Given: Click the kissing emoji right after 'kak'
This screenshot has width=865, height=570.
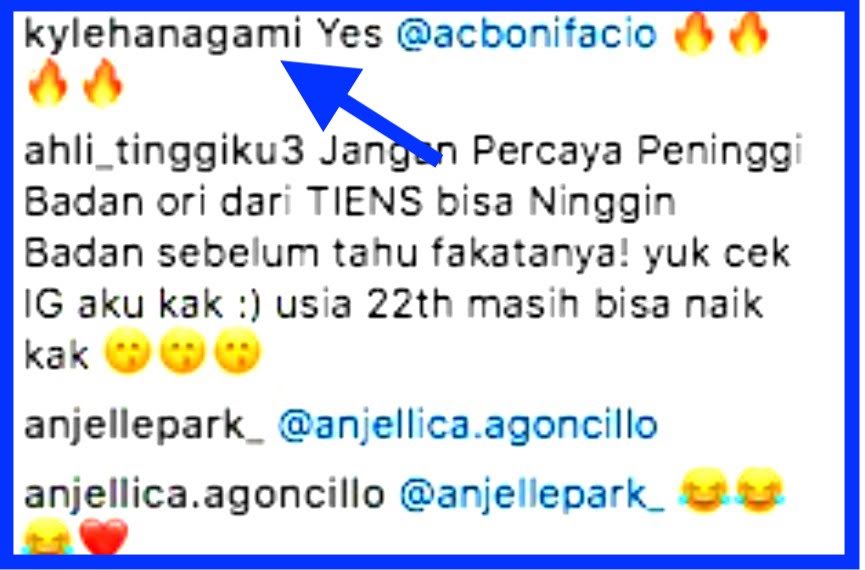Looking at the screenshot, I should 127,351.
